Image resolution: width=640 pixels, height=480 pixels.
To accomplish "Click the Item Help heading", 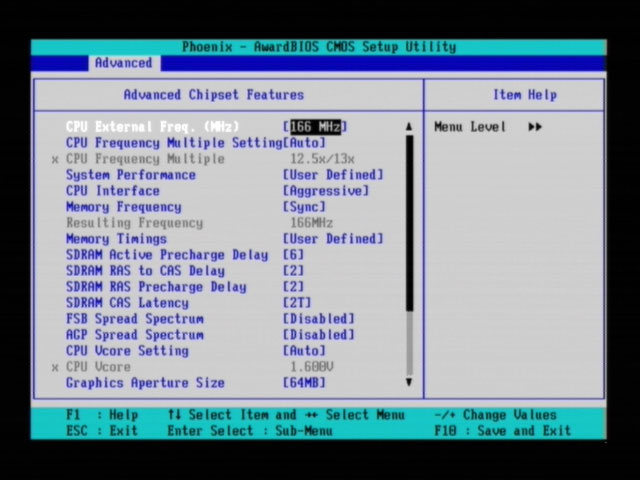I will (x=525, y=95).
